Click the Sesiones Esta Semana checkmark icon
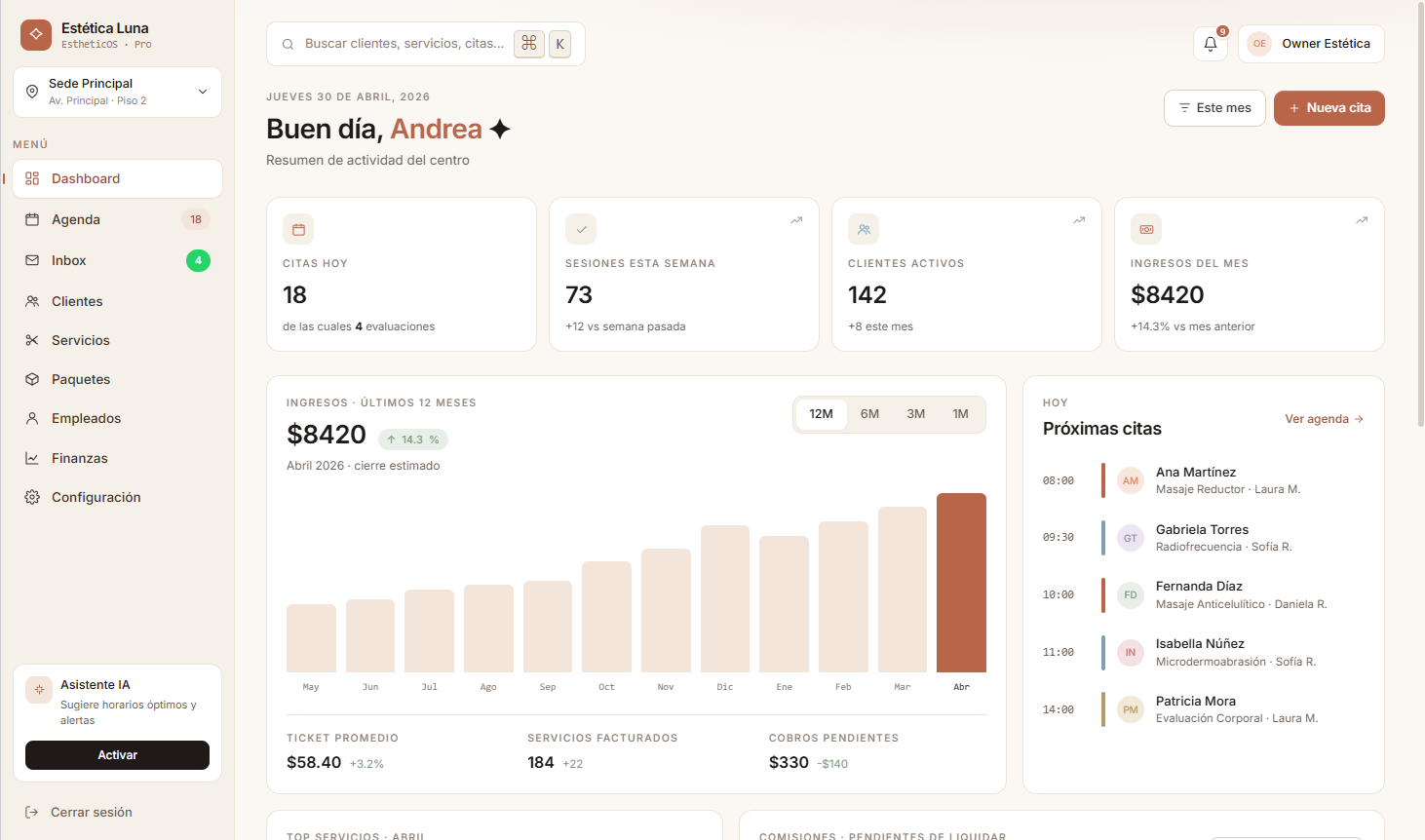Viewport: 1425px width, 840px height. coord(581,229)
